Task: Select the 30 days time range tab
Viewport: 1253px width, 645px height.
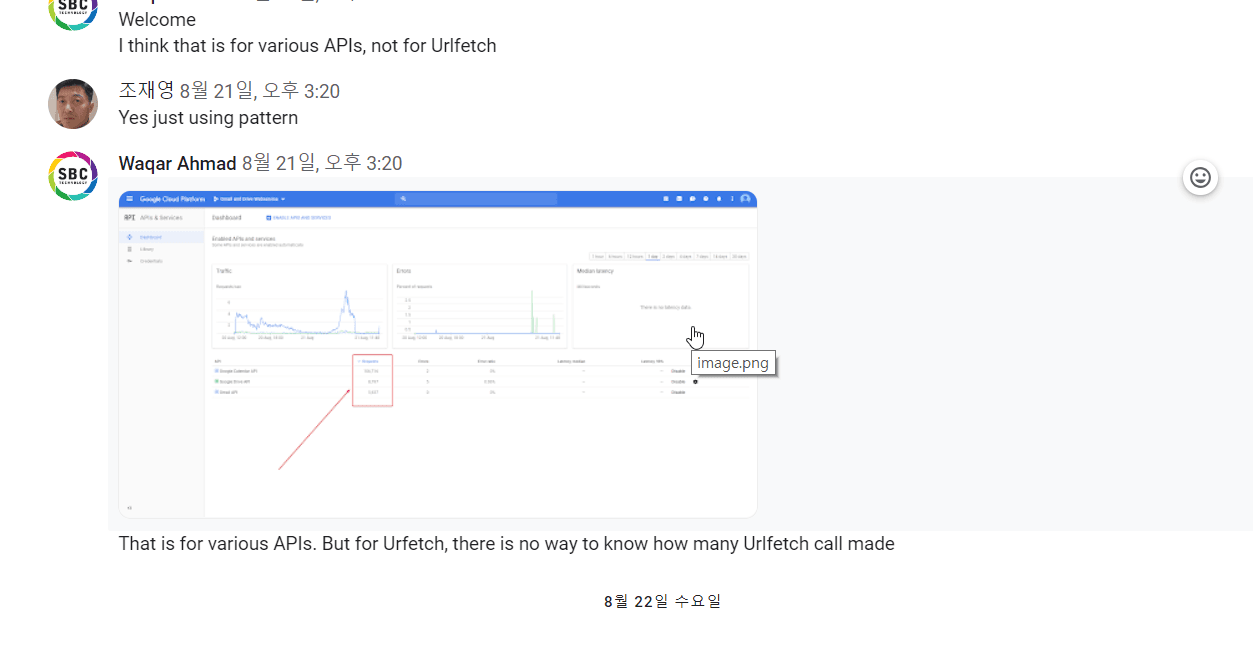Action: pyautogui.click(x=739, y=257)
